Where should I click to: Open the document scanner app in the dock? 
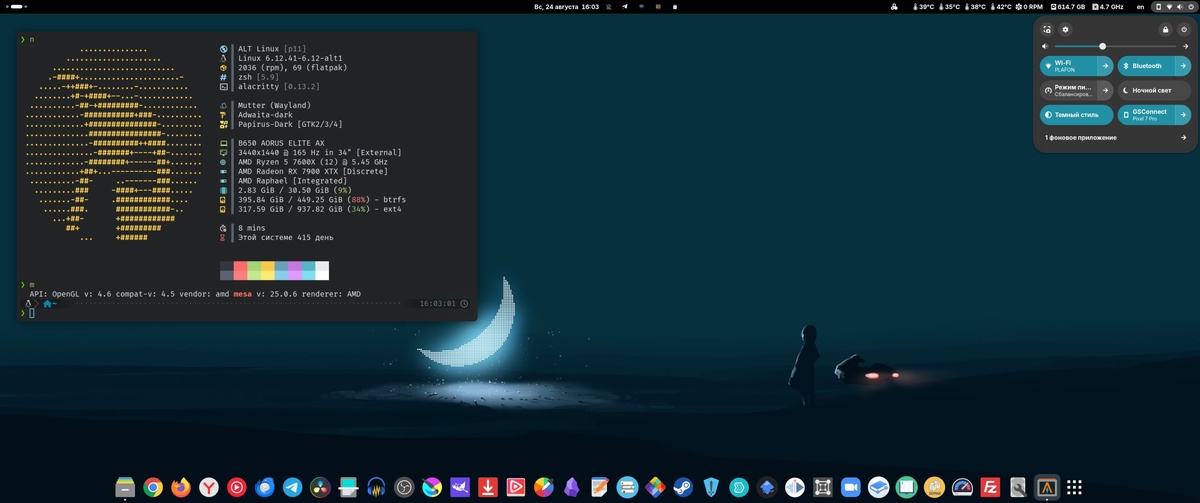tap(349, 487)
